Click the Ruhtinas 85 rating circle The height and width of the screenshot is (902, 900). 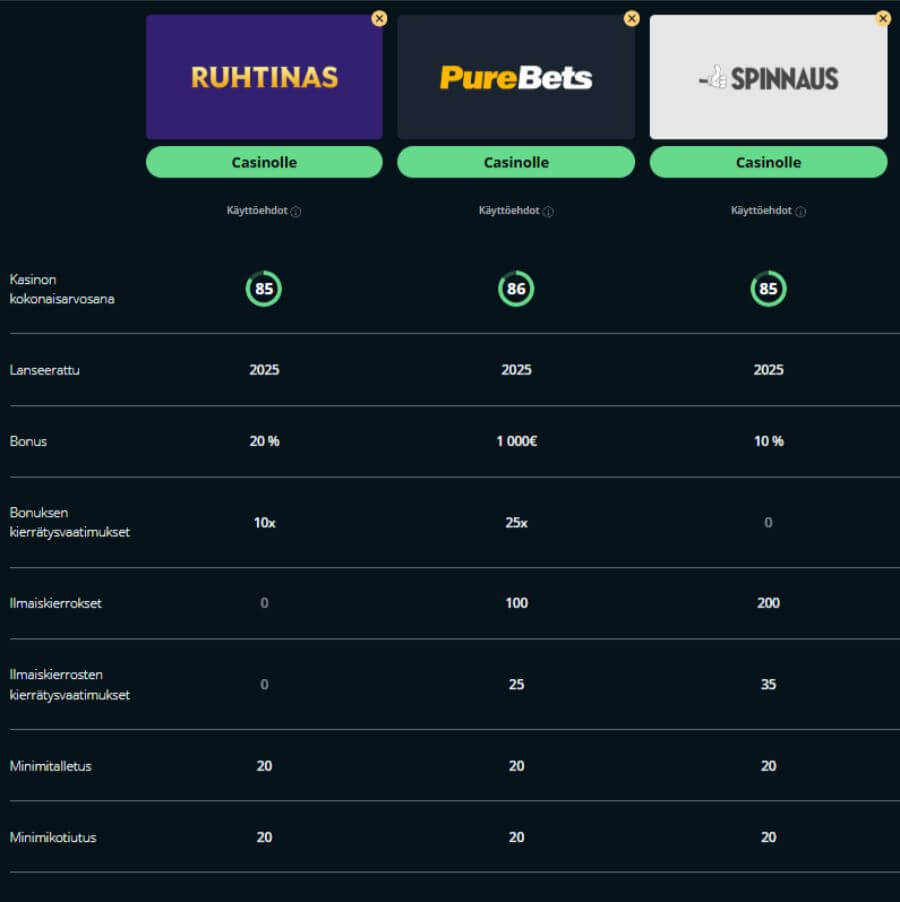[264, 289]
